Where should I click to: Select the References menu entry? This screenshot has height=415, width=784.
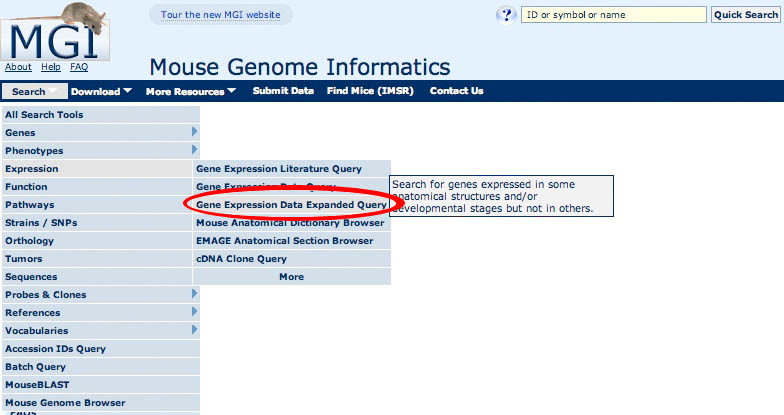point(101,312)
